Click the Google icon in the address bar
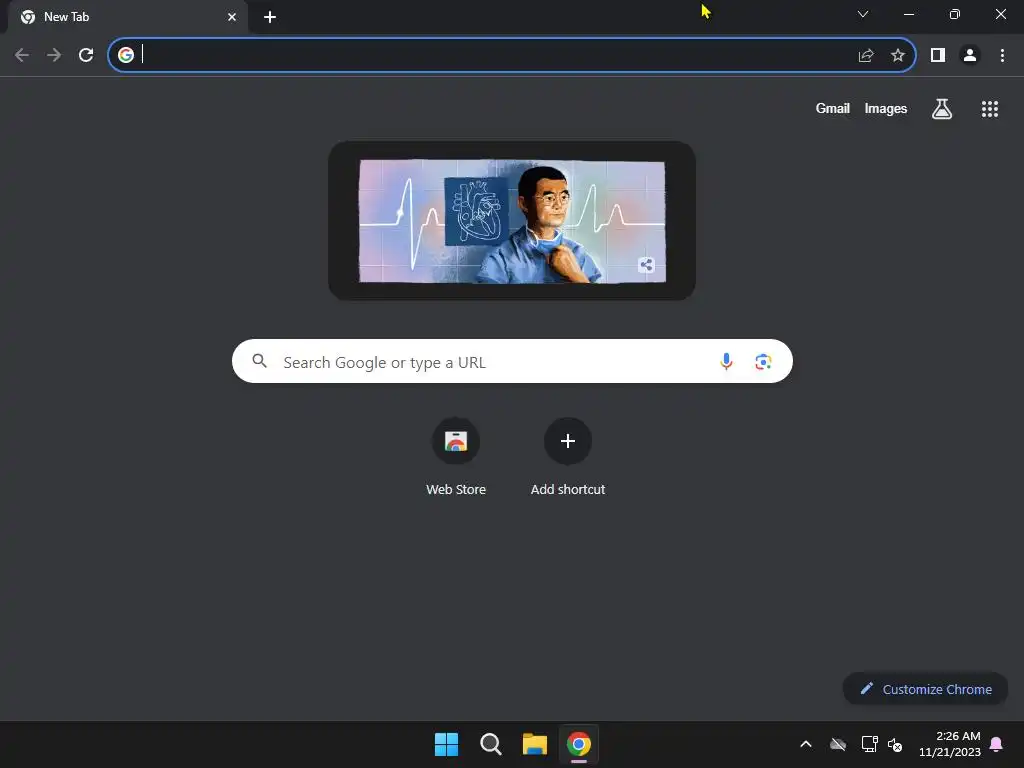Image resolution: width=1024 pixels, height=768 pixels. coord(125,55)
